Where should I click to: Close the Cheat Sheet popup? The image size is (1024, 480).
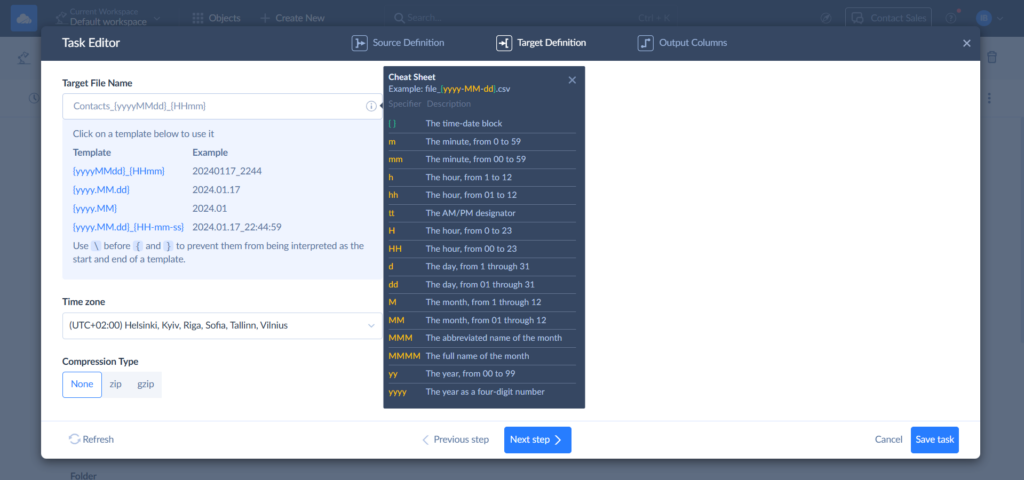point(572,80)
